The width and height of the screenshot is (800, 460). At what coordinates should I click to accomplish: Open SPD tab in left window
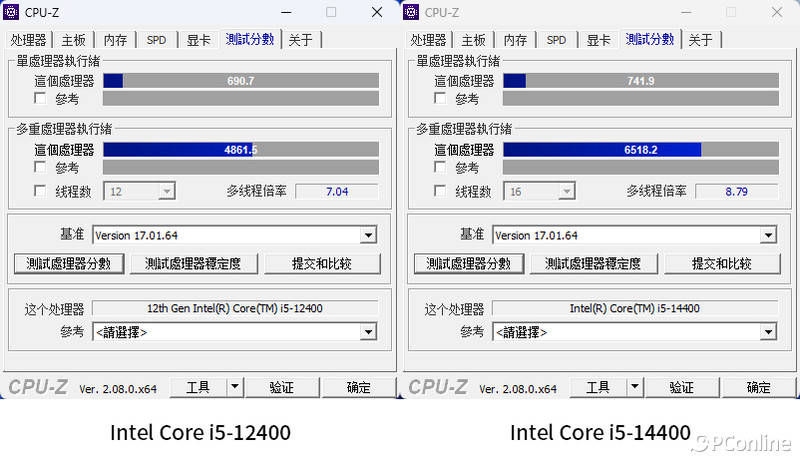[x=156, y=40]
